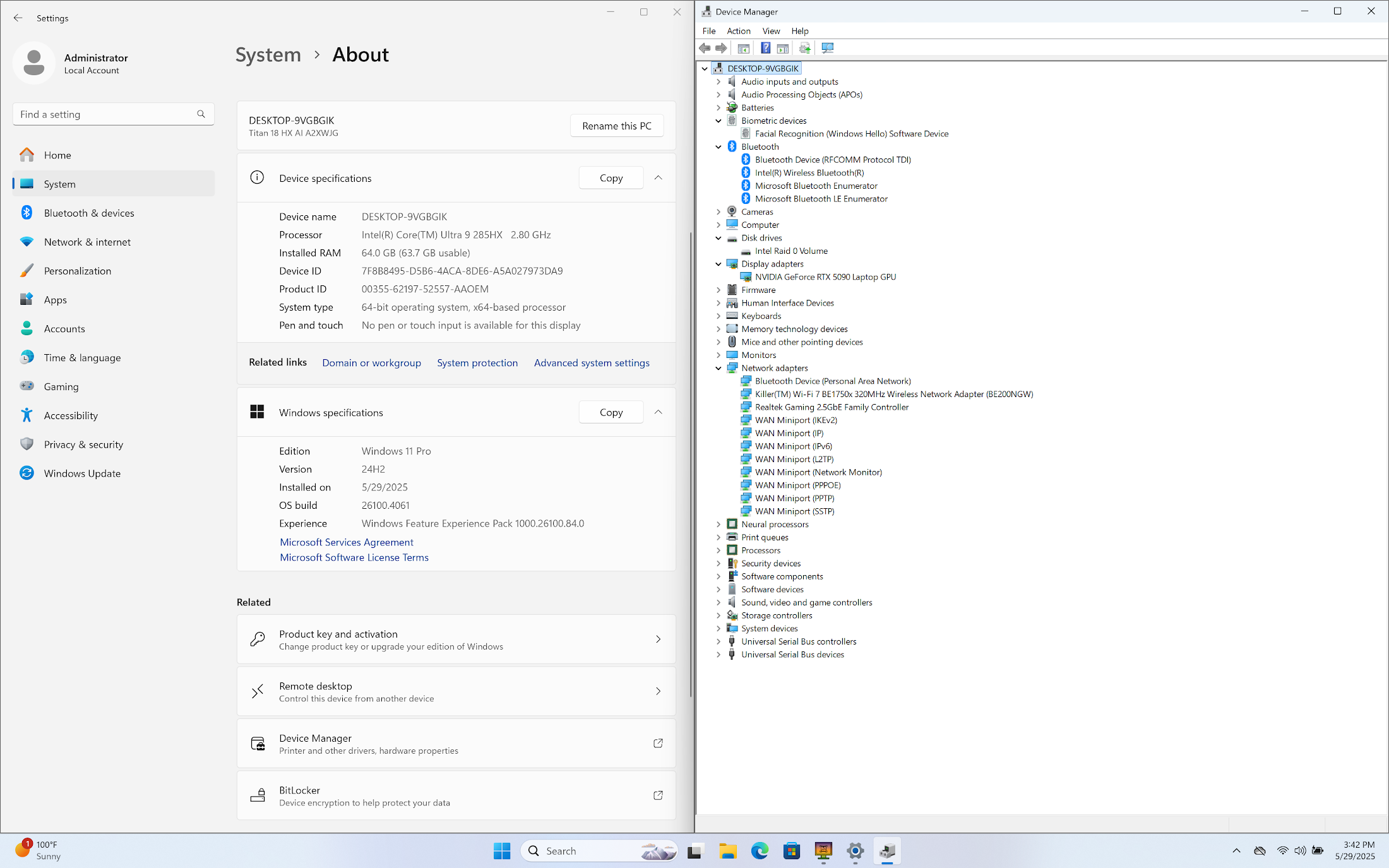Image resolution: width=1389 pixels, height=868 pixels.
Task: Copy the Device specifications
Action: [611, 178]
